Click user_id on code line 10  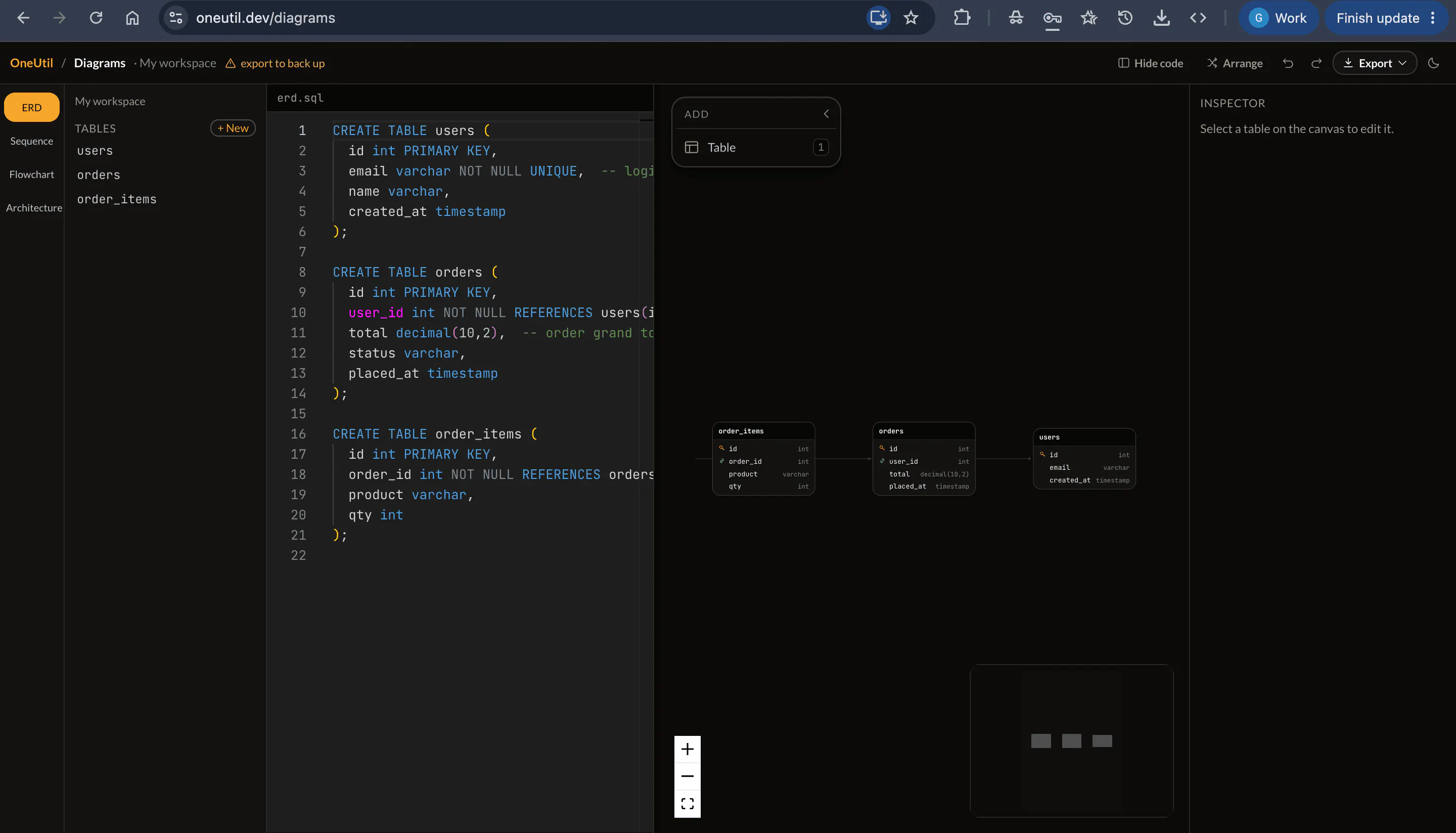(x=376, y=313)
